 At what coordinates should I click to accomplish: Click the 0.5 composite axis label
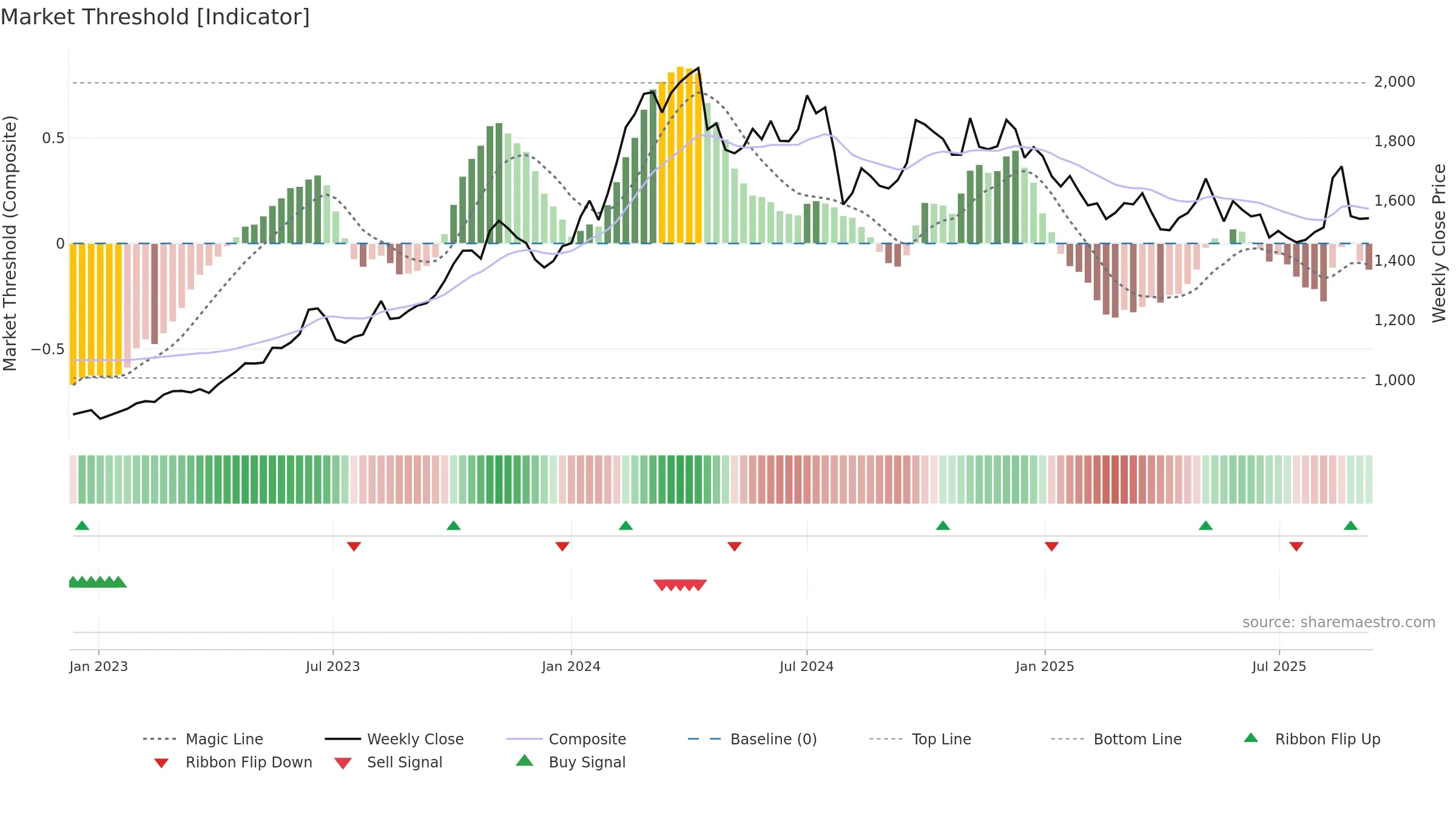(53, 138)
